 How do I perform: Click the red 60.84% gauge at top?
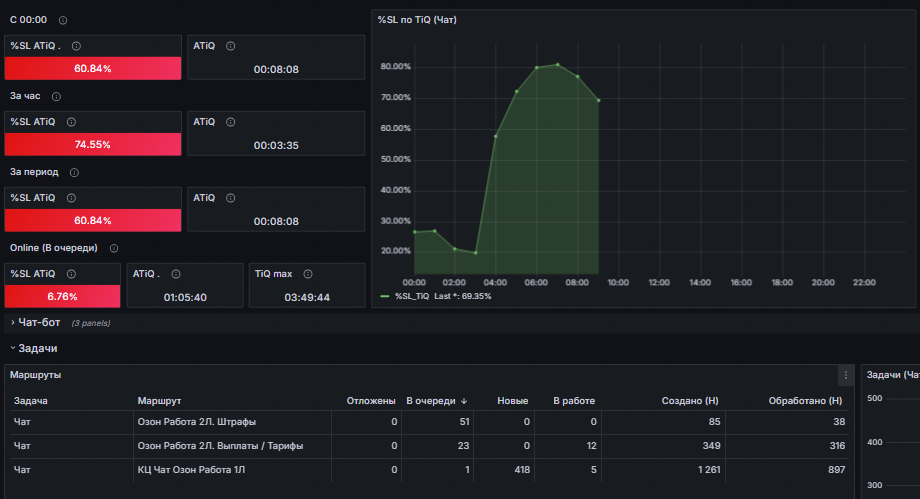93,69
